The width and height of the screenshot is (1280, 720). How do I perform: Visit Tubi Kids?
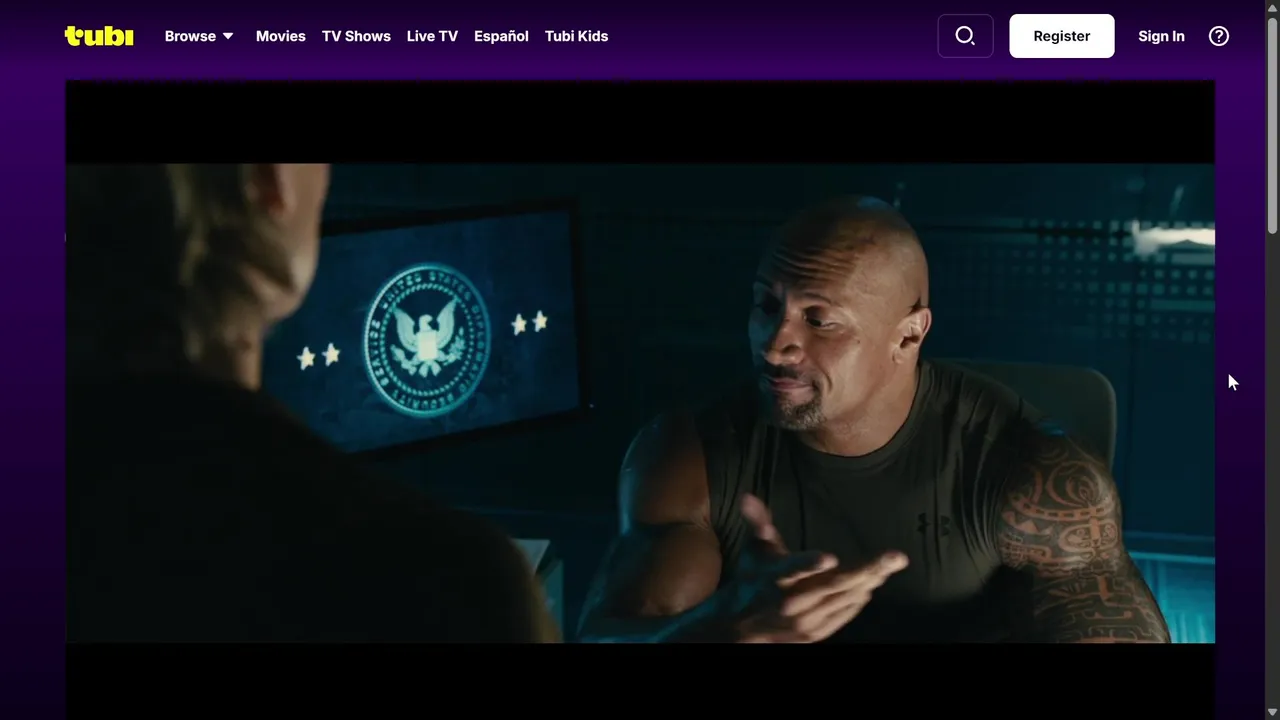coord(576,36)
